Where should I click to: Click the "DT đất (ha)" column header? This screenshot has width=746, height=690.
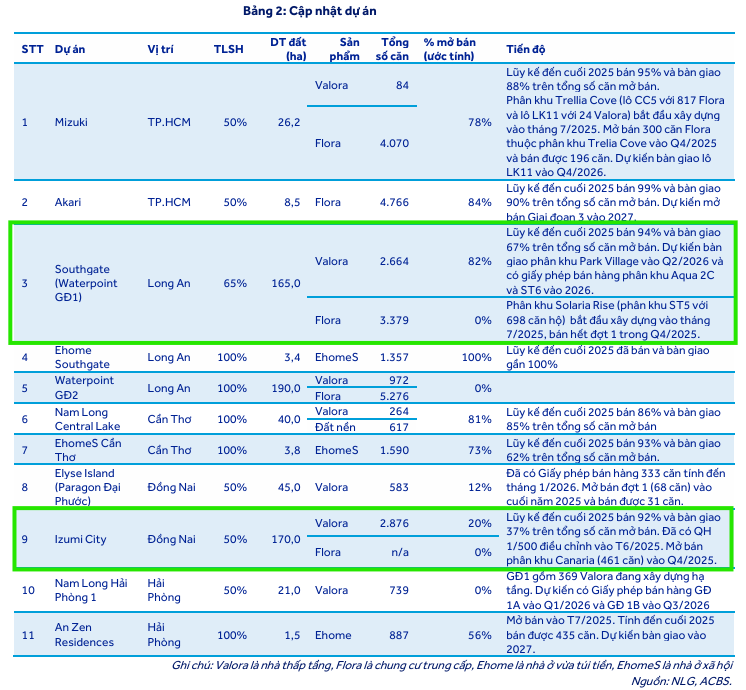pos(285,49)
